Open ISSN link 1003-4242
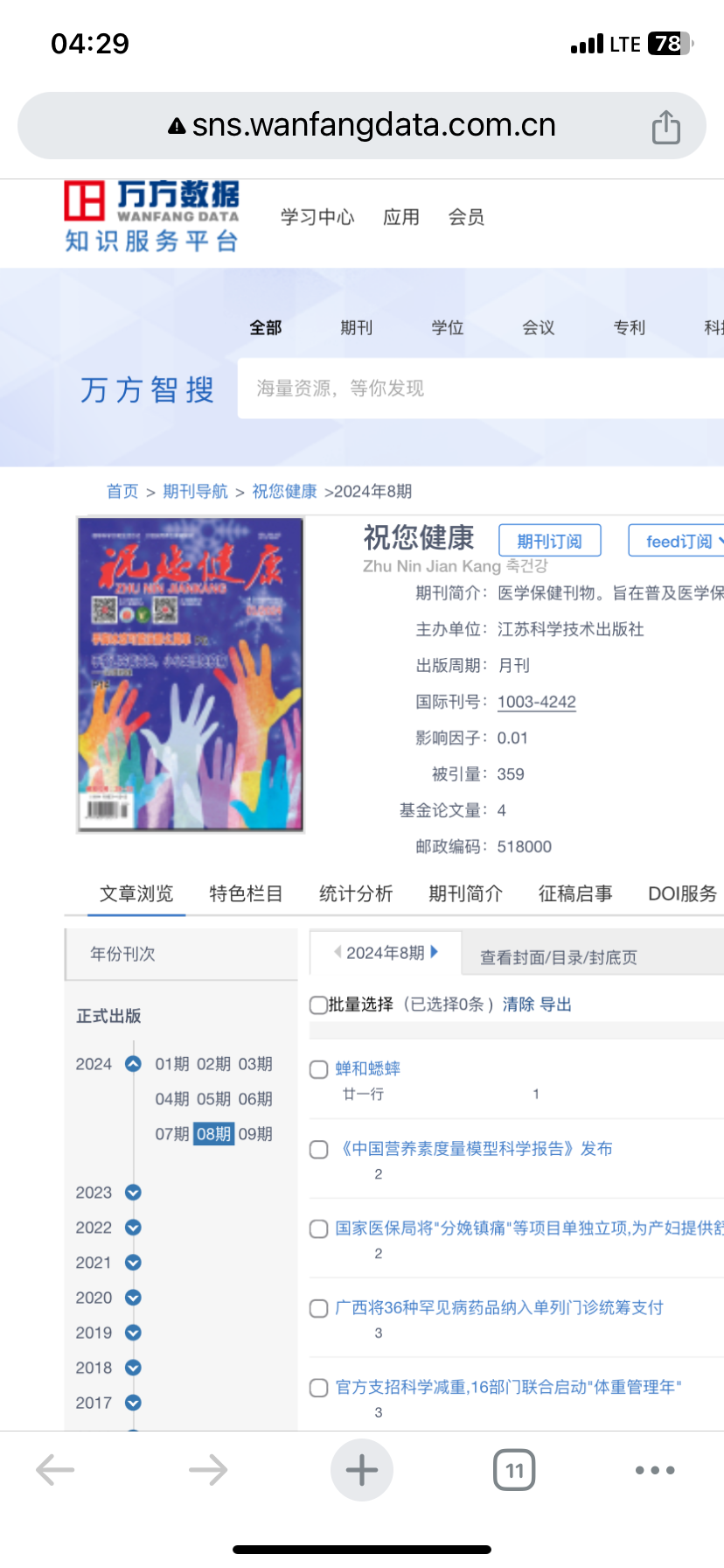The height and width of the screenshot is (1568, 724). (x=537, y=702)
